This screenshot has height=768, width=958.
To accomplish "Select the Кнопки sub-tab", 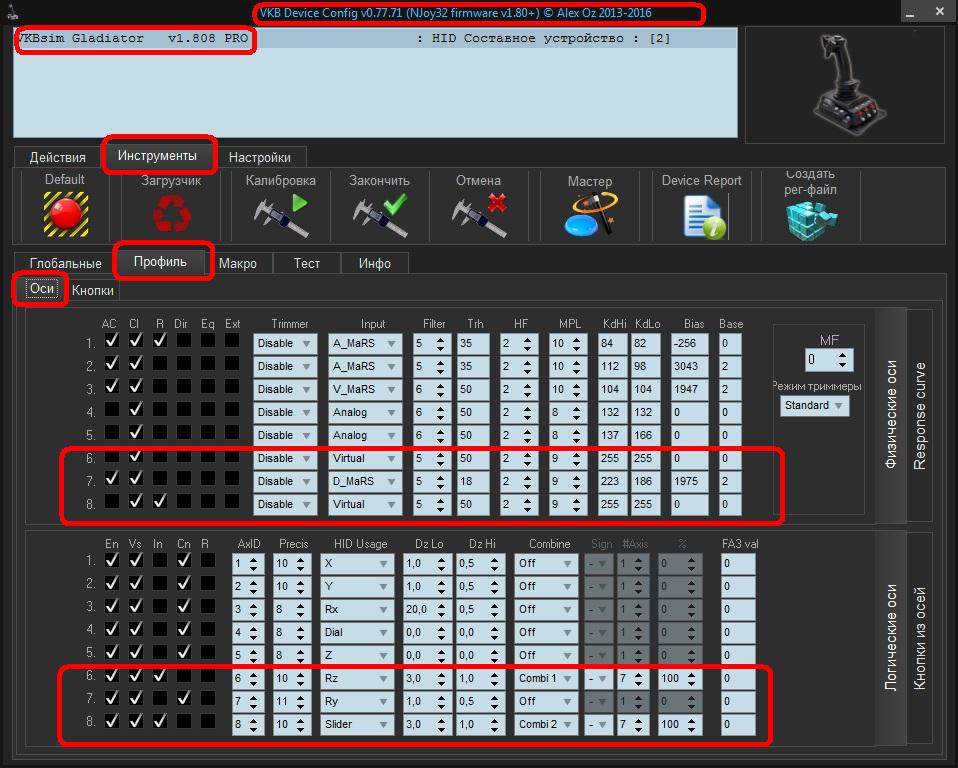I will pyautogui.click(x=93, y=290).
